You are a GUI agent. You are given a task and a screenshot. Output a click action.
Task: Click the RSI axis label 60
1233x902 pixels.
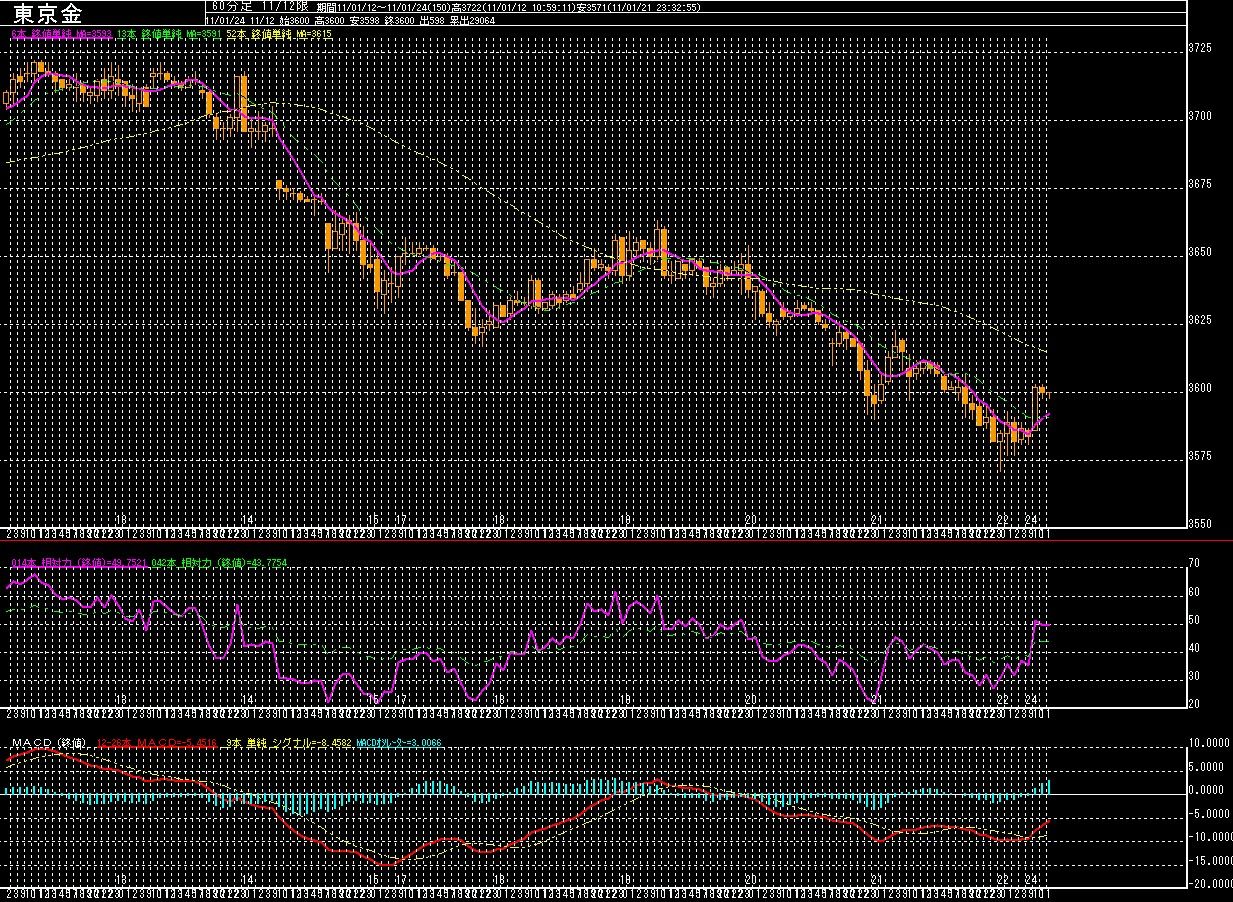(1193, 592)
